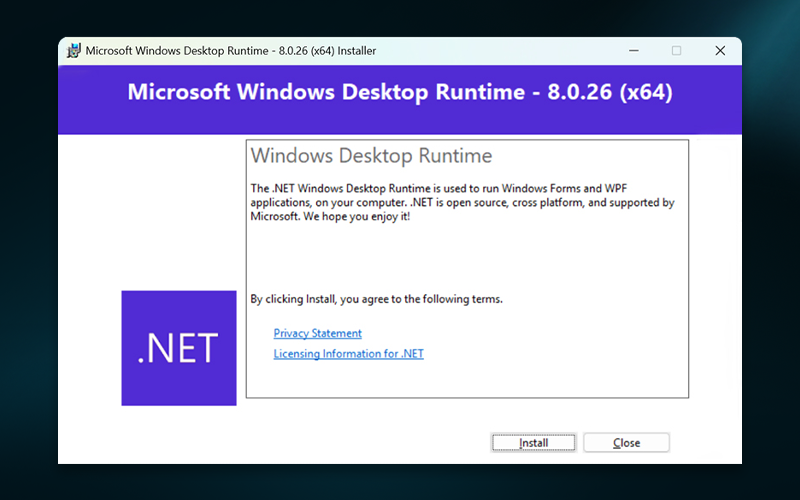The height and width of the screenshot is (500, 800).
Task: Click the "Windows Desktop Runtime" heading
Action: [371, 156]
